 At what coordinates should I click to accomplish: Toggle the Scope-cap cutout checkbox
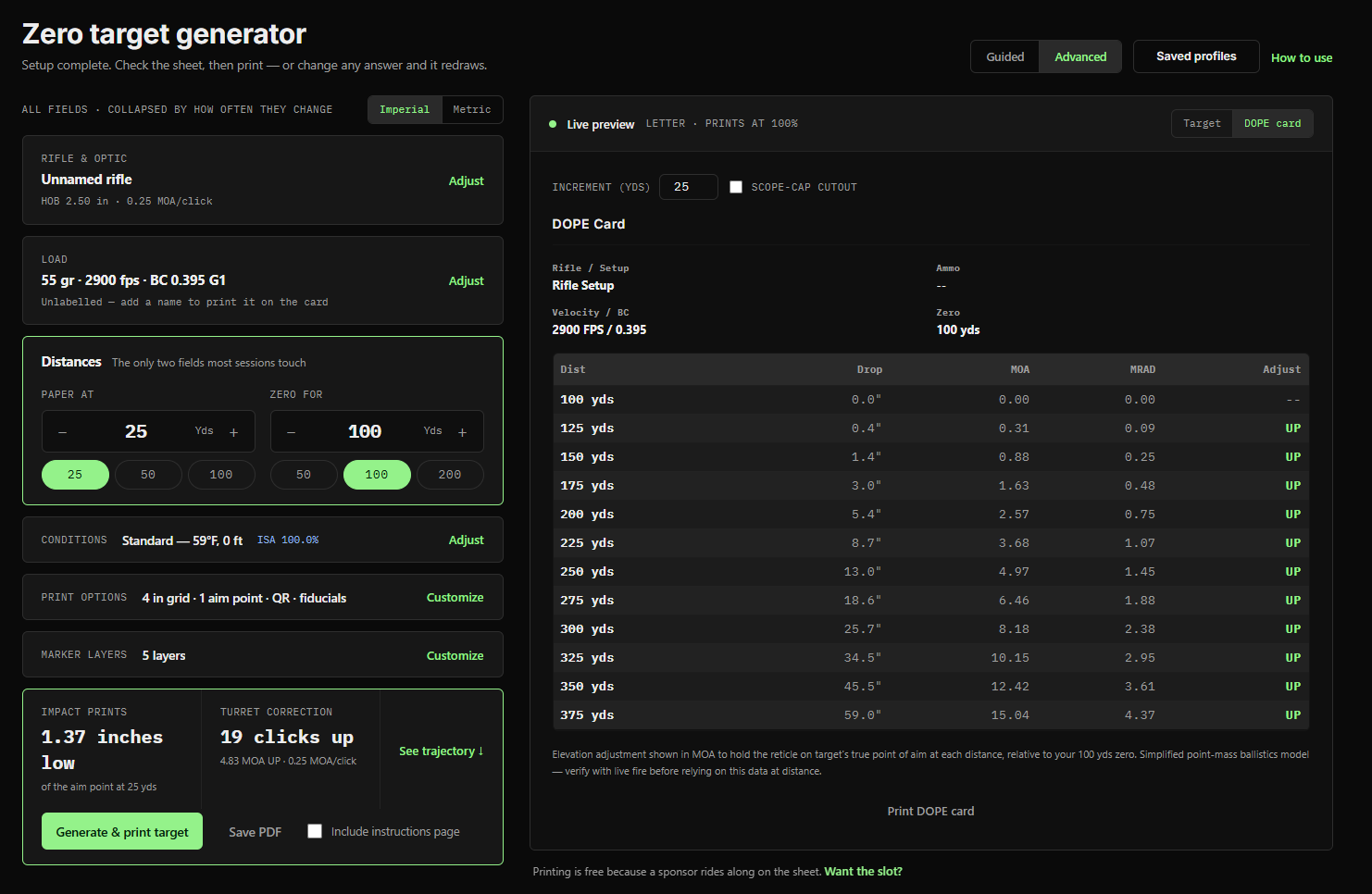736,187
